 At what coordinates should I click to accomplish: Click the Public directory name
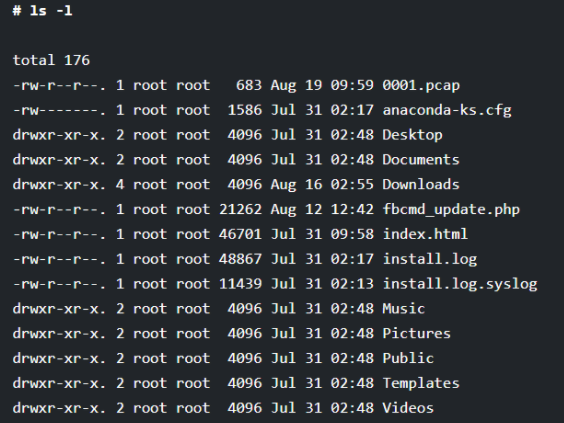click(x=408, y=358)
